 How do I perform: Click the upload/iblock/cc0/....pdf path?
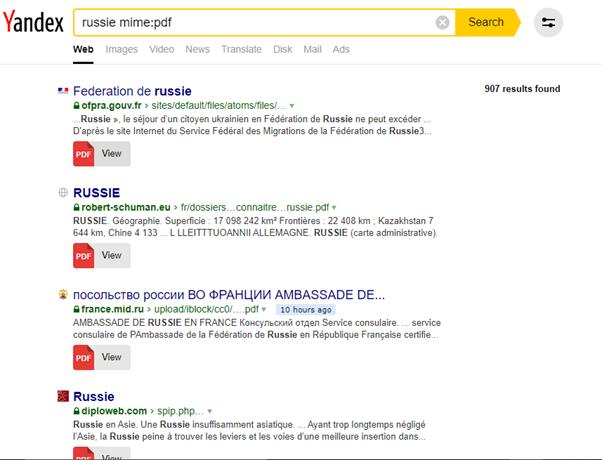click(x=207, y=309)
